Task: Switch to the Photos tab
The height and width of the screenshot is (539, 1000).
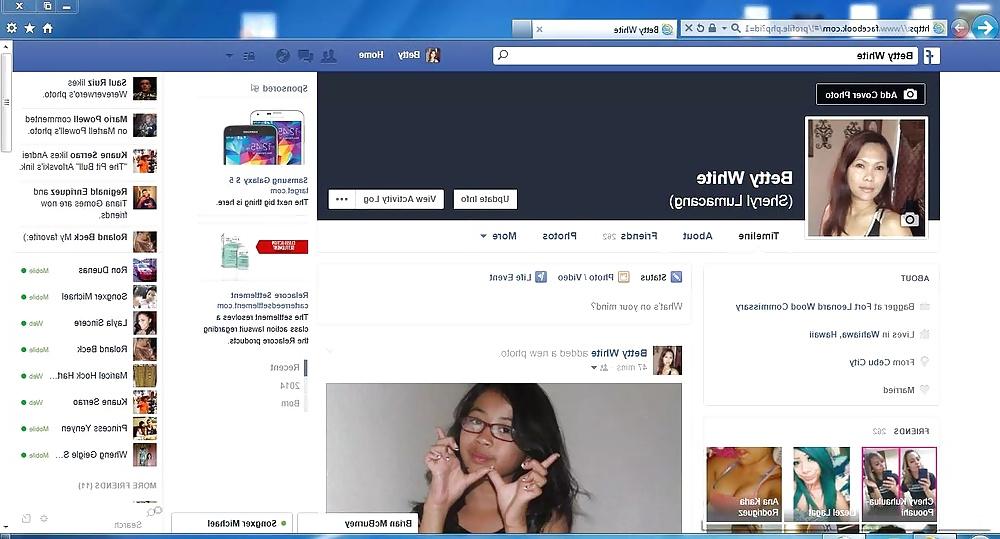Action: click(x=559, y=236)
